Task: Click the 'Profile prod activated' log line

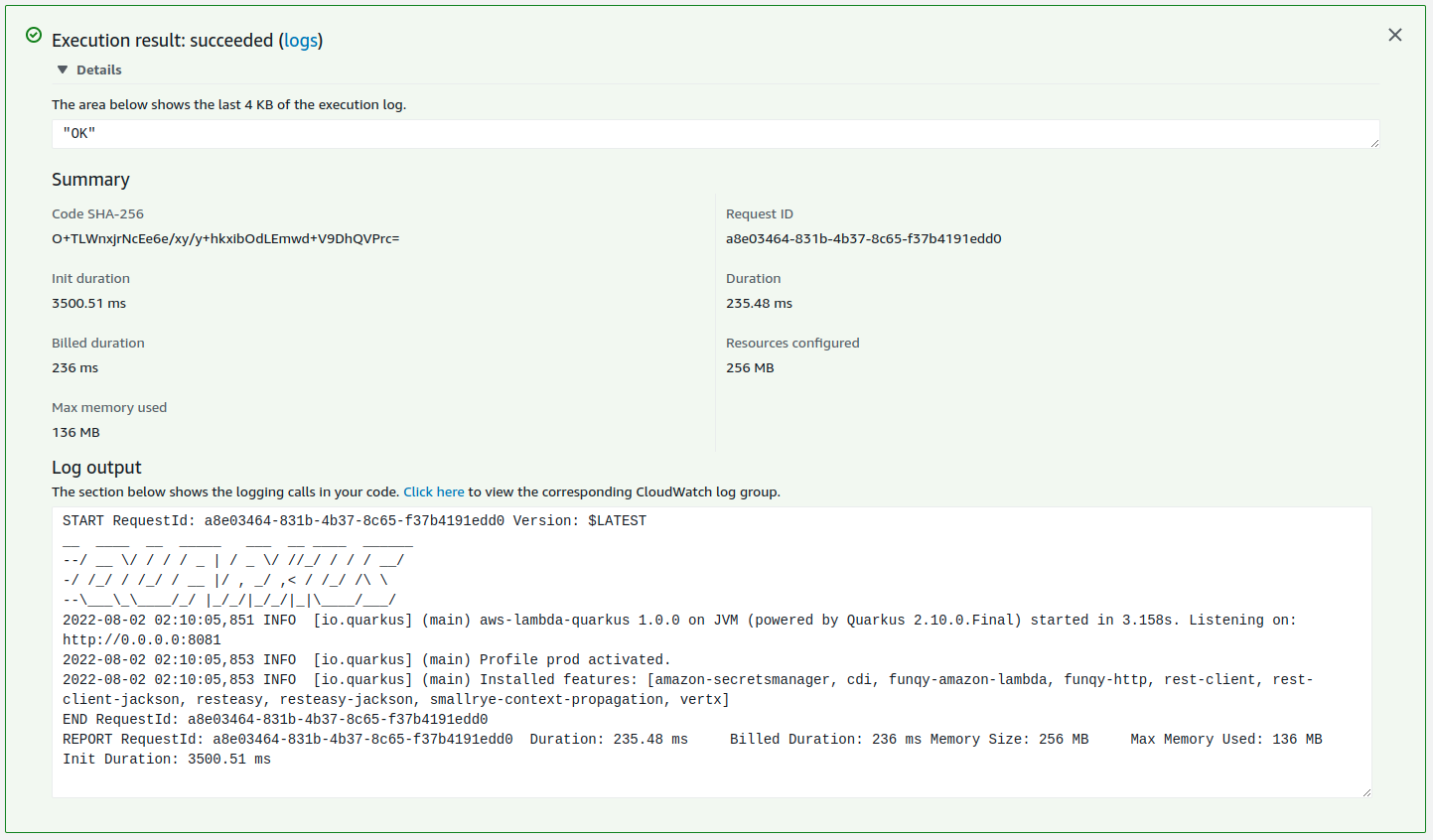Action: click(x=366, y=659)
